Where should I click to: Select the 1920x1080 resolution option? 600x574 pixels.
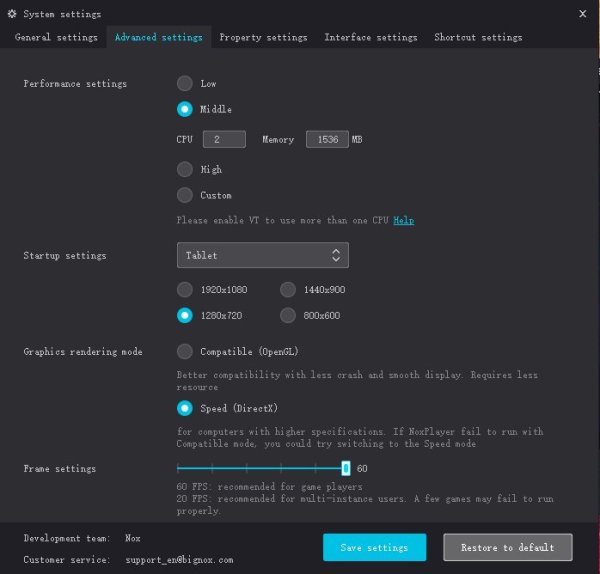pos(185,290)
